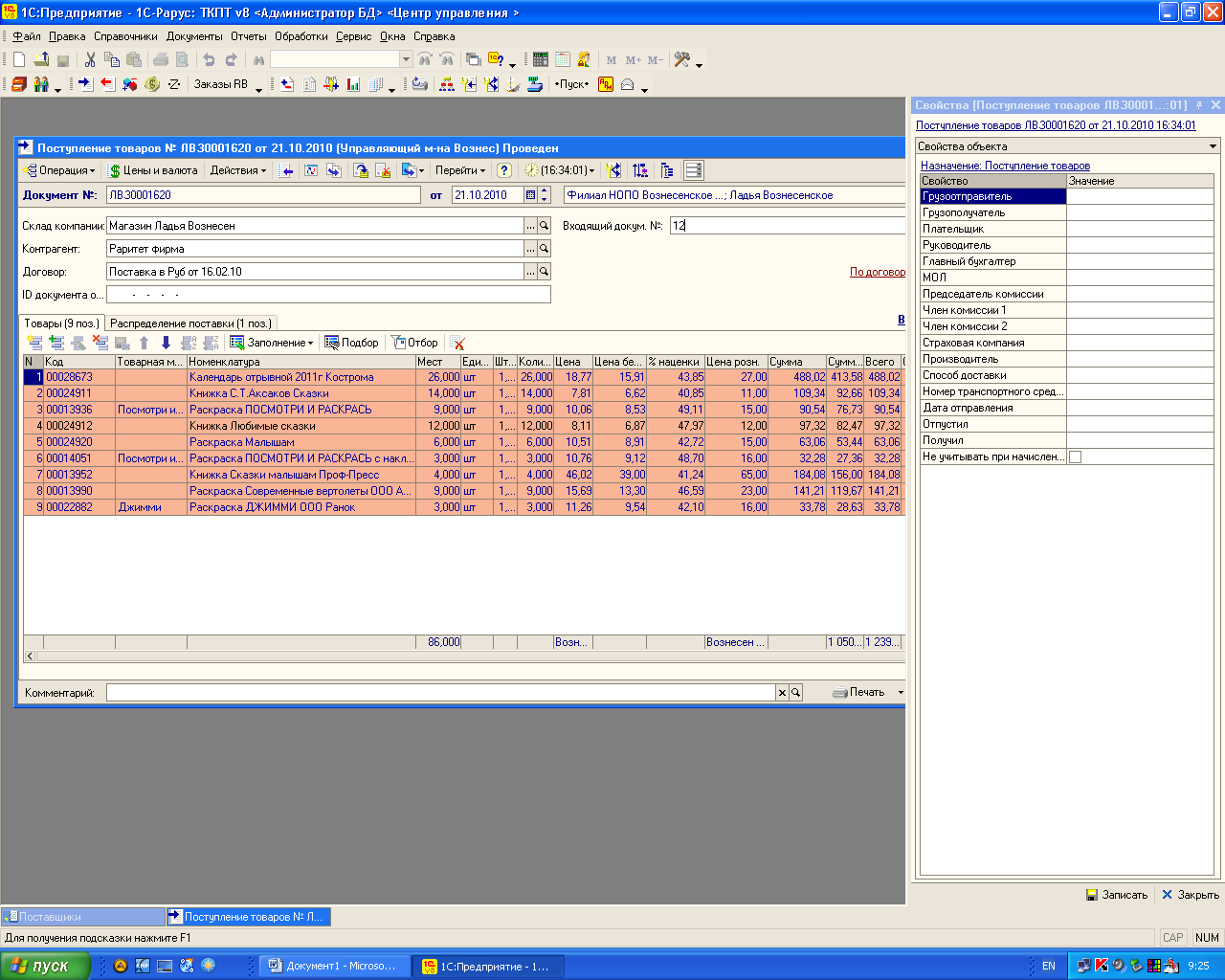The image size is (1225, 980).
Task: Open the Поступление товаров ЛВ30001620 link
Action: (1056, 125)
